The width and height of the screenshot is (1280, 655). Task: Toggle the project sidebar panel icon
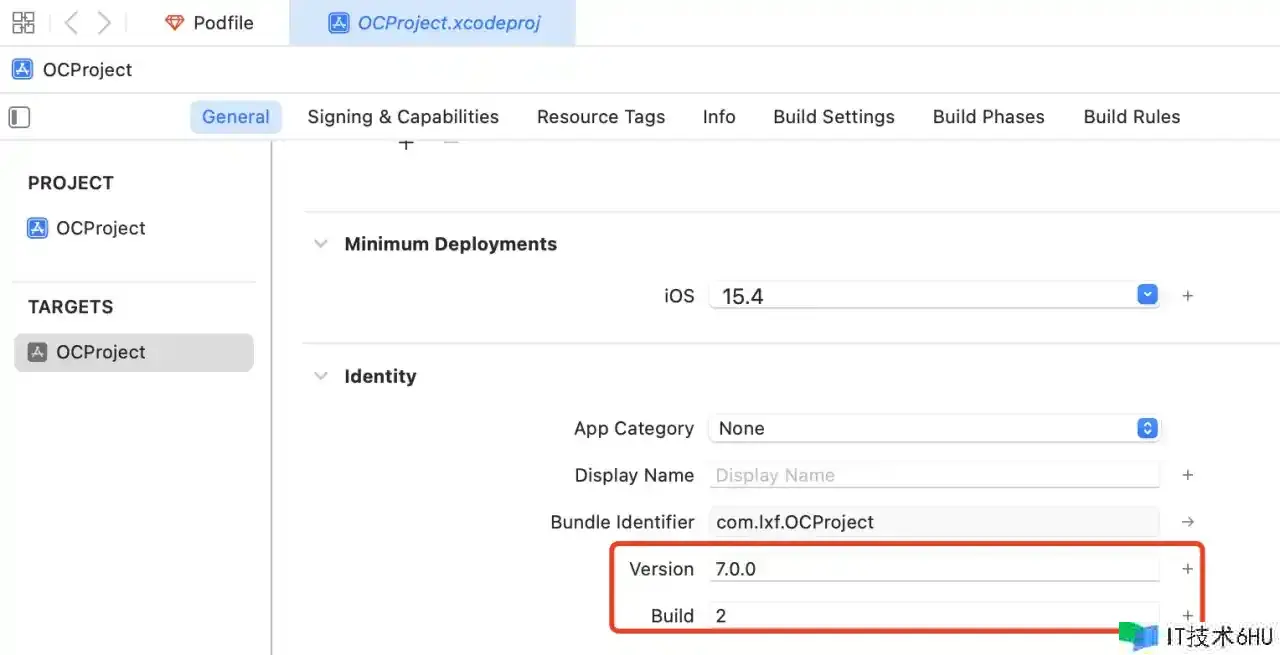[19, 117]
